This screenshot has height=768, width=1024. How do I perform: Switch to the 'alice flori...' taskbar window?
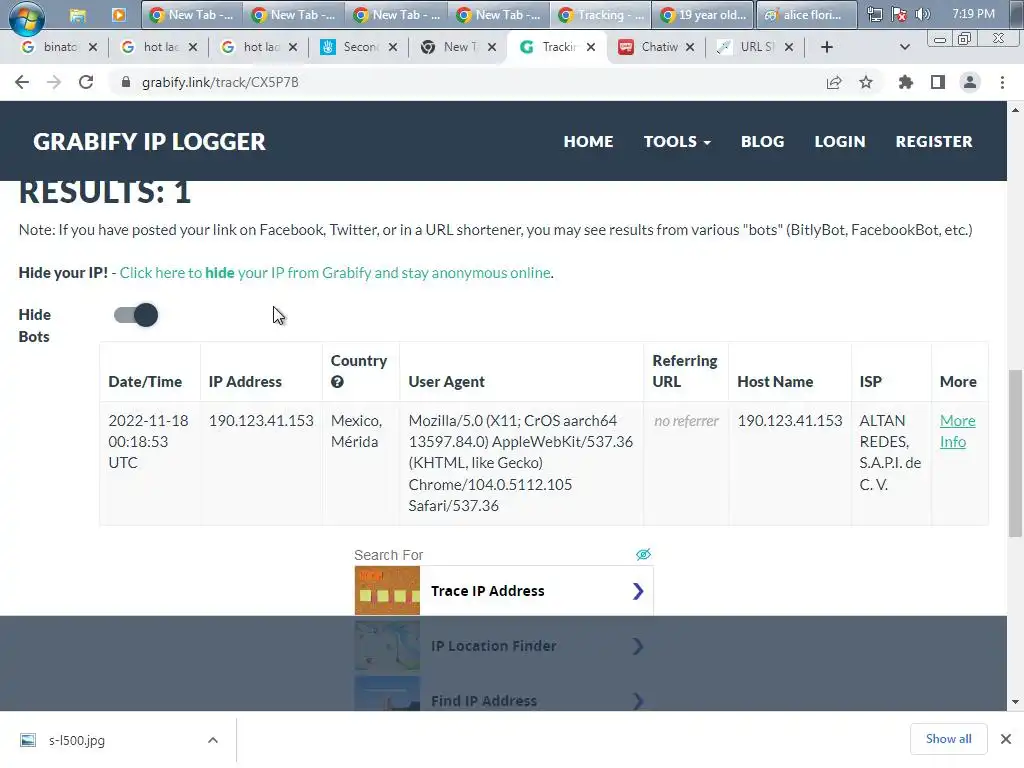[x=806, y=15]
